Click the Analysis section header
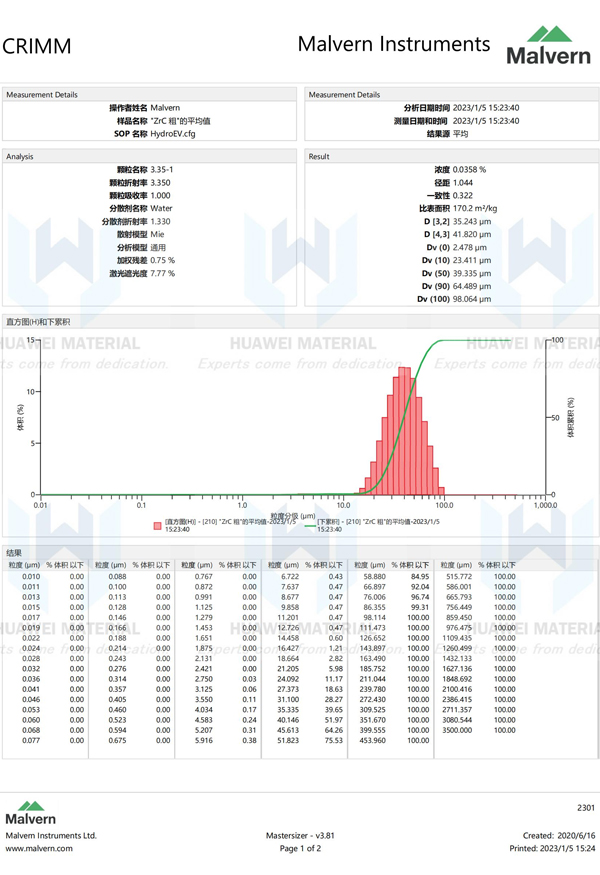Viewport: 600px width, 875px height. [x=21, y=157]
